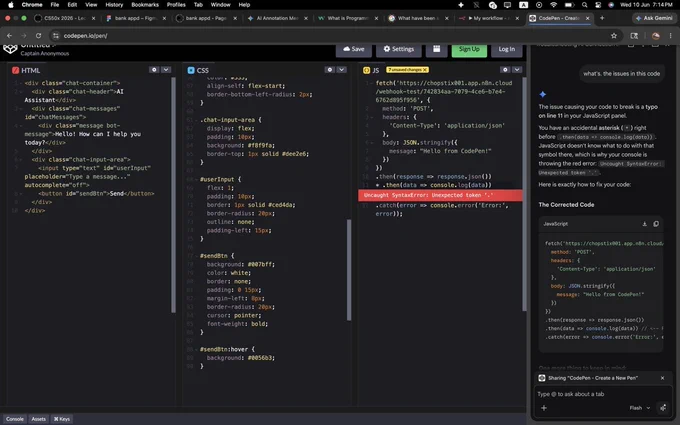This screenshot has width=680, height=425.
Task: Click the codepen.io/pen/ address bar
Action: [330, 36]
